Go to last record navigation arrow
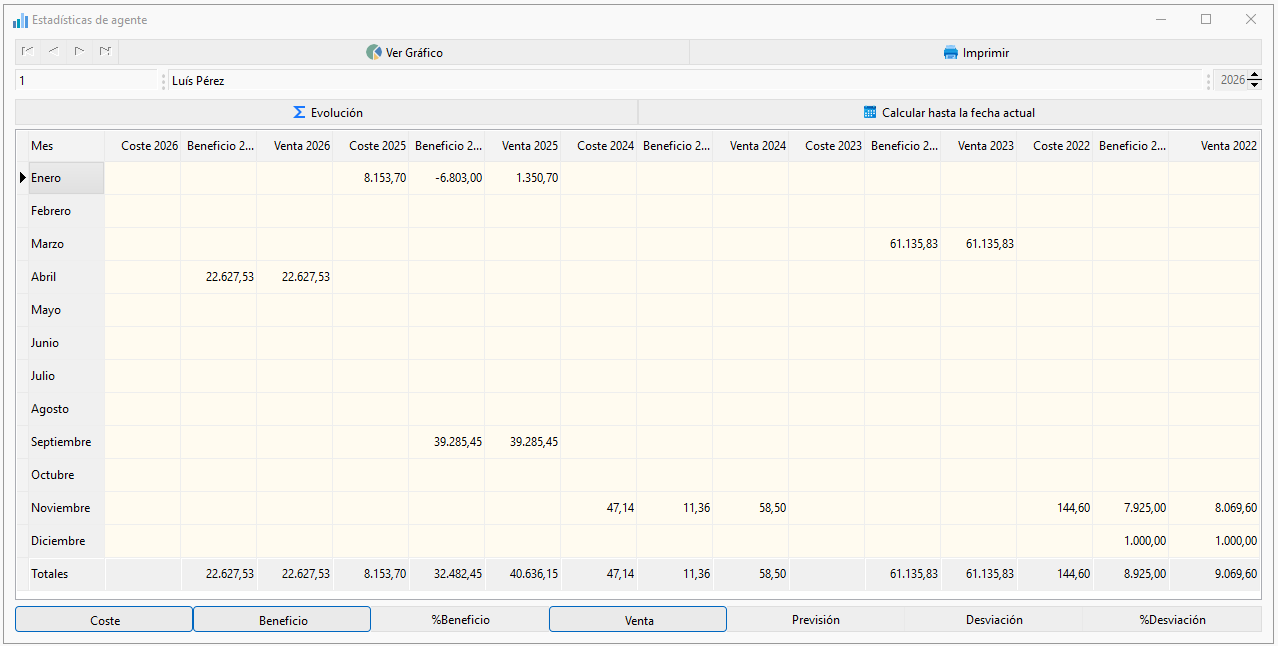The width and height of the screenshot is (1278, 646). [x=105, y=52]
